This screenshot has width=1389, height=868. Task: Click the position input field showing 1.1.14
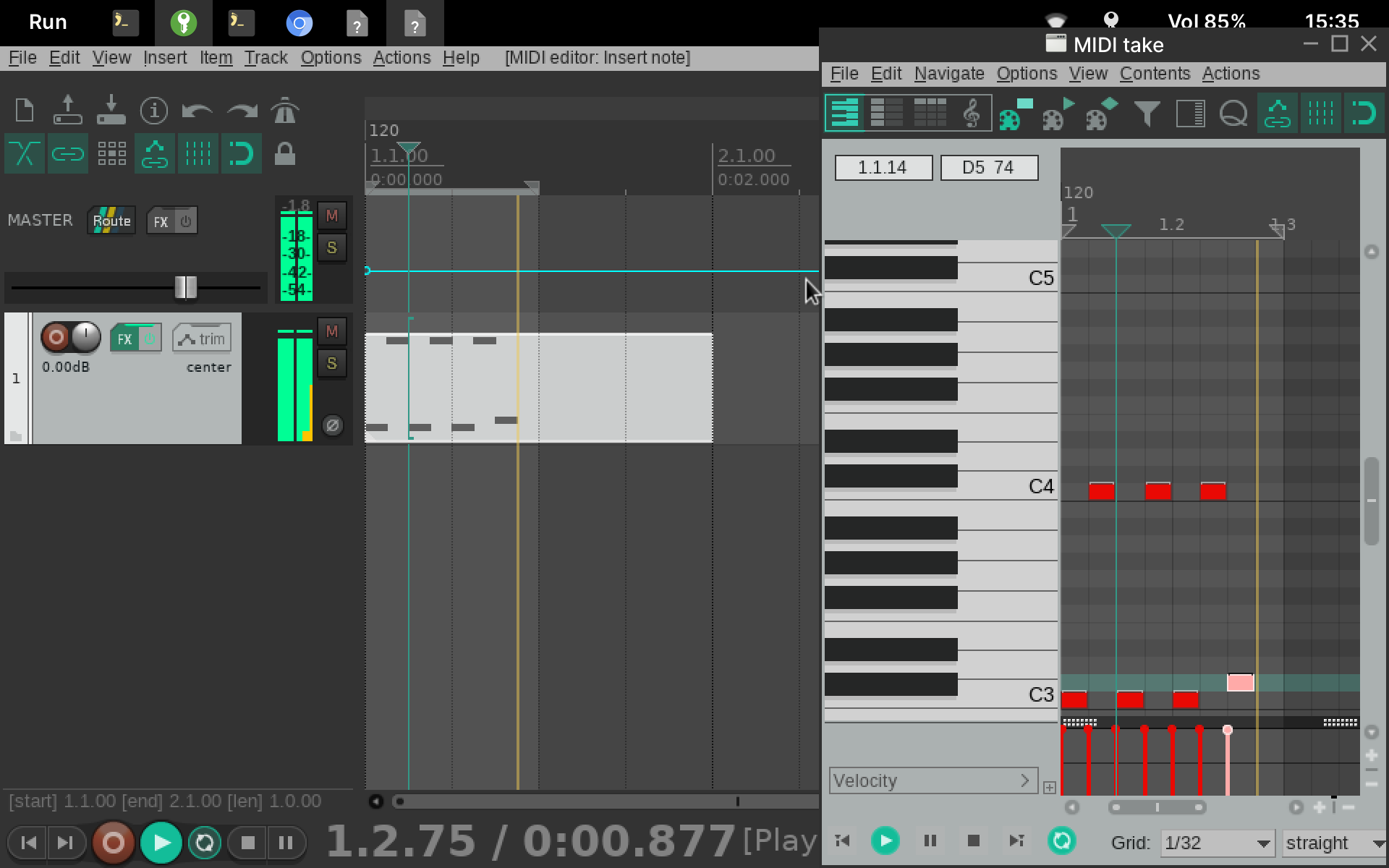click(x=882, y=167)
